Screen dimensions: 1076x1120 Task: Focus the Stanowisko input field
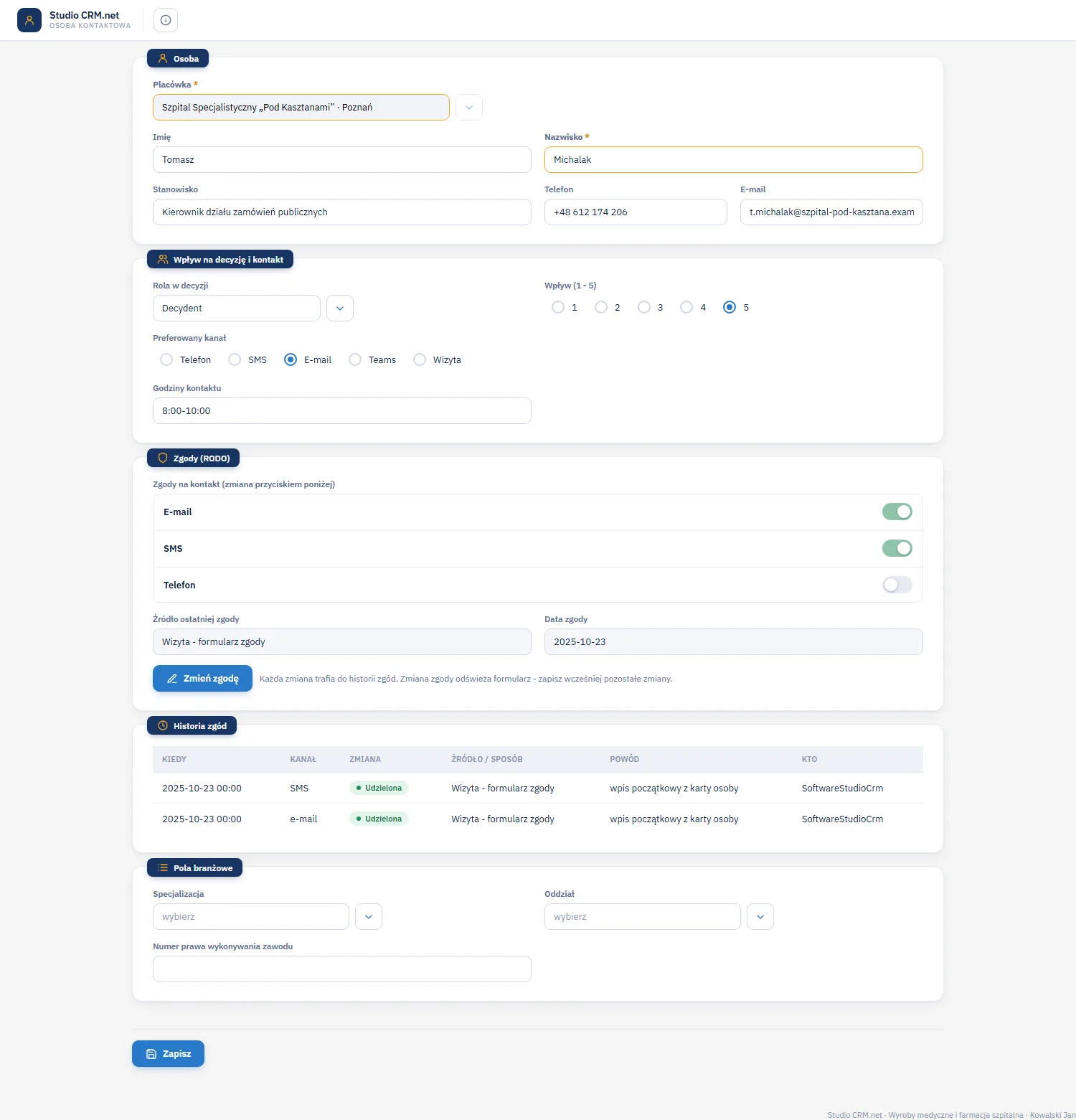pos(342,212)
